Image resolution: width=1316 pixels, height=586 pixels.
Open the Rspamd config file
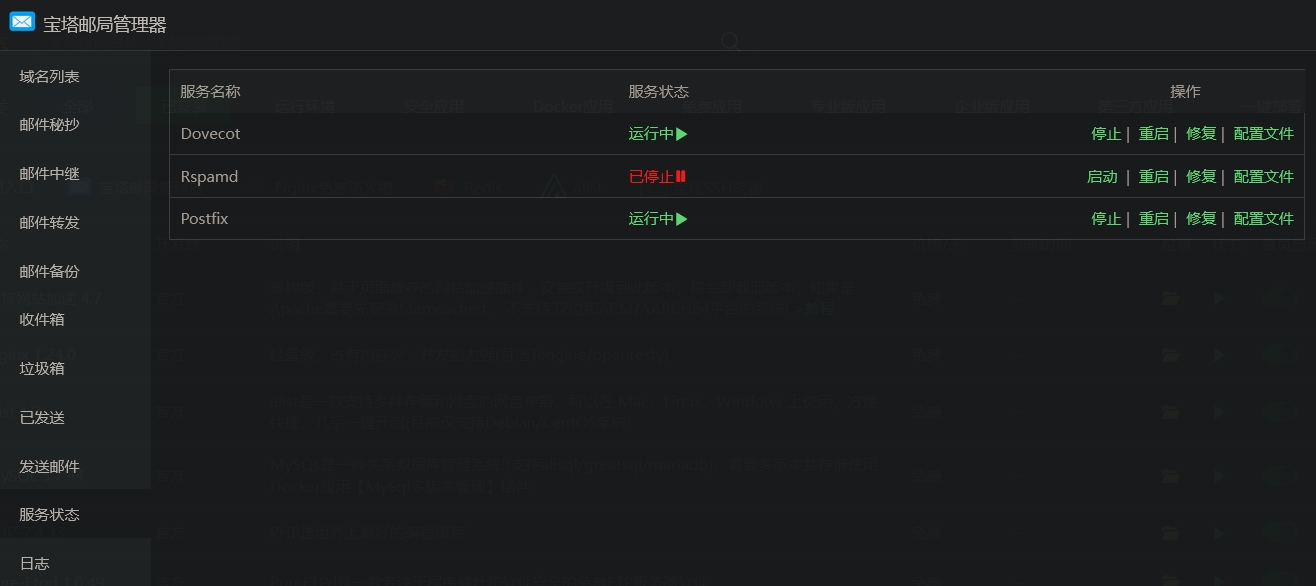point(1264,177)
